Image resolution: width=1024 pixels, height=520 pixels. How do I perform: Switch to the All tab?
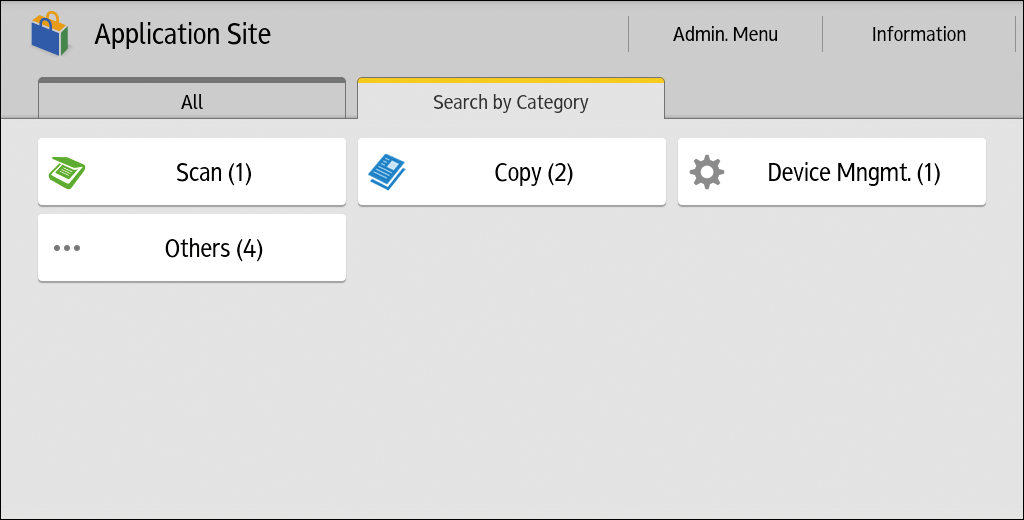[x=192, y=101]
